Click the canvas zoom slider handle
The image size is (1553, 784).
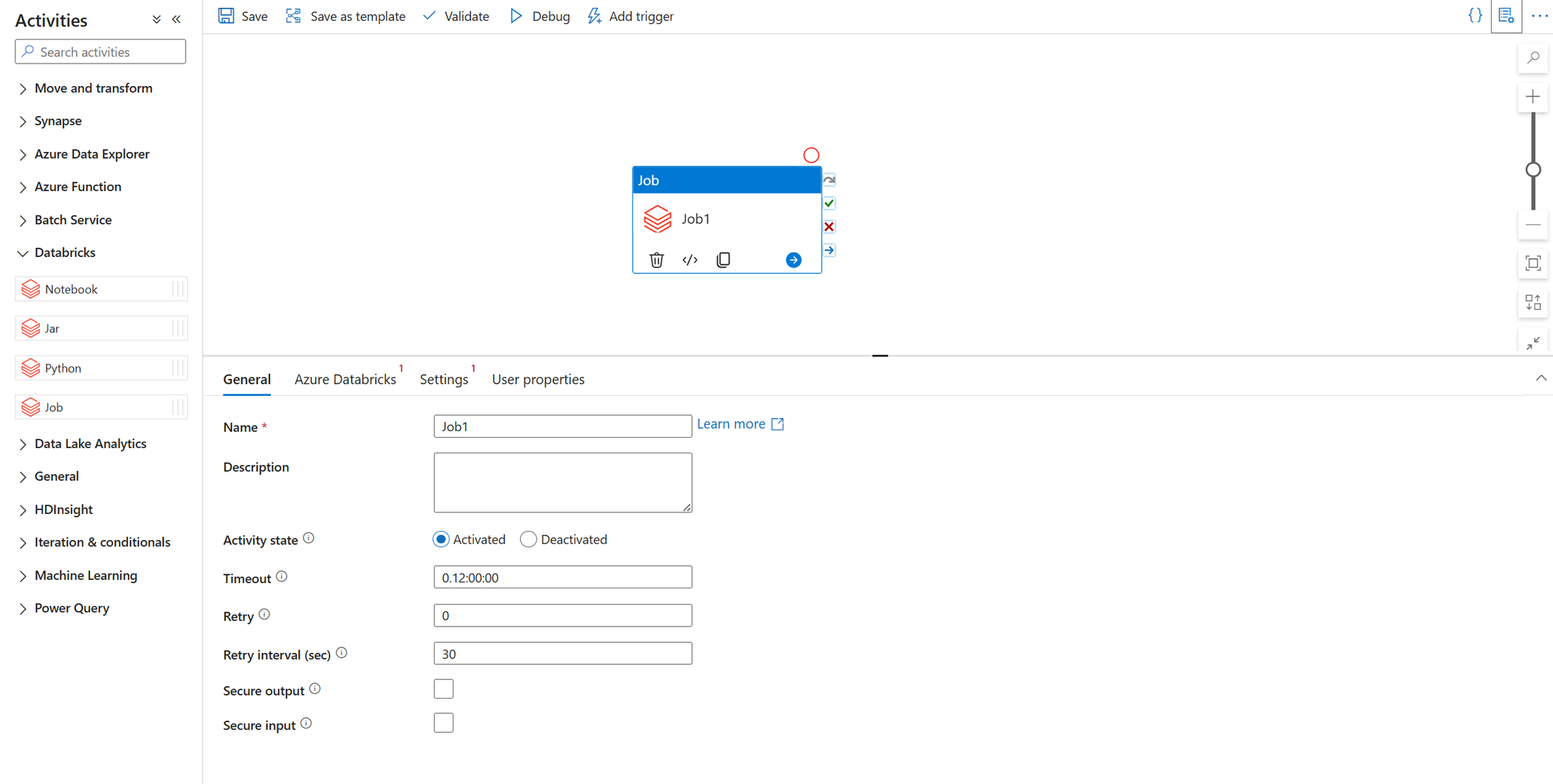[1533, 169]
